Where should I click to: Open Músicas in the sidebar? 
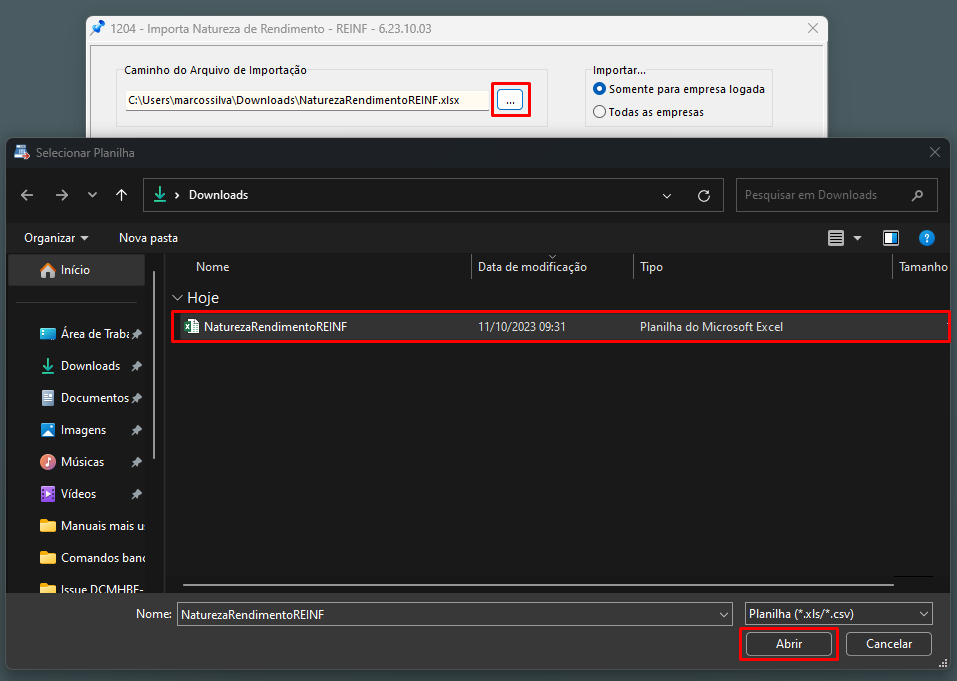tap(90, 462)
